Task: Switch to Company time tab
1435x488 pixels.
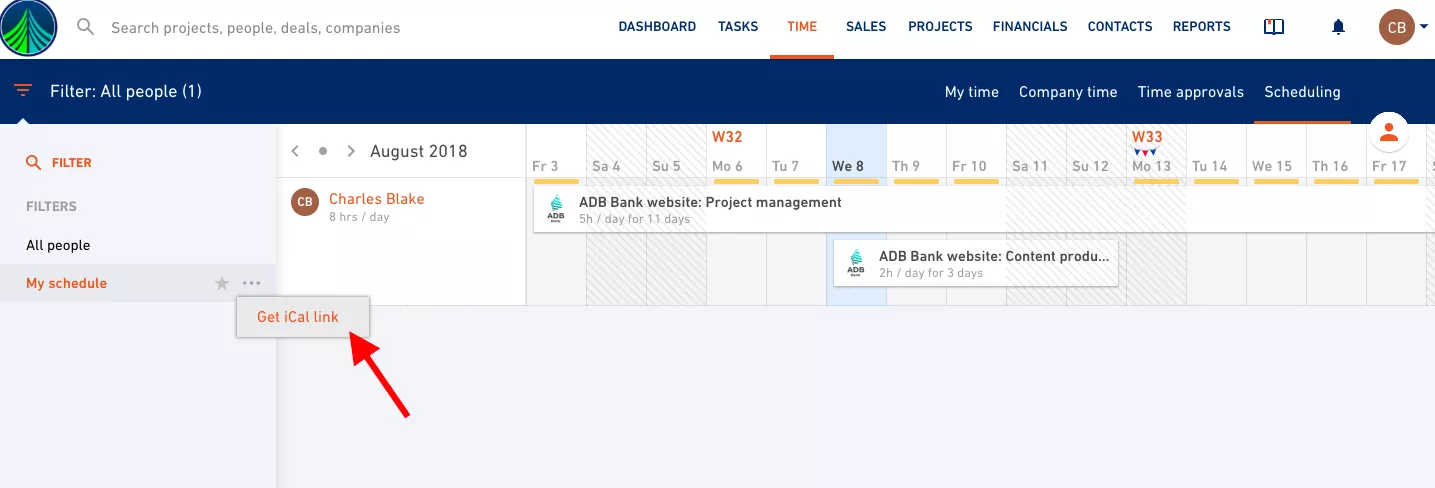Action: (x=1068, y=92)
